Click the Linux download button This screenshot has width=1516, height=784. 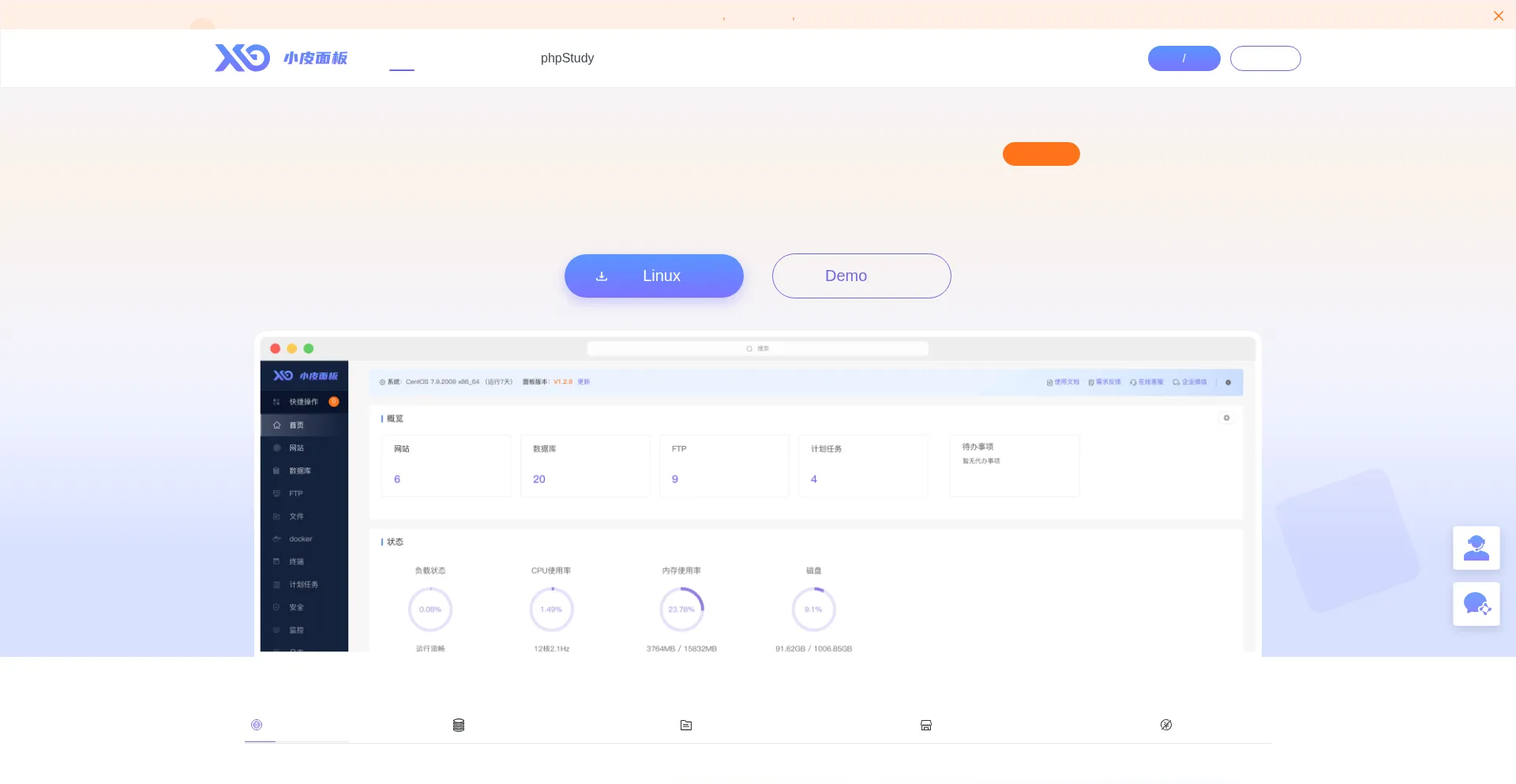[x=654, y=276]
